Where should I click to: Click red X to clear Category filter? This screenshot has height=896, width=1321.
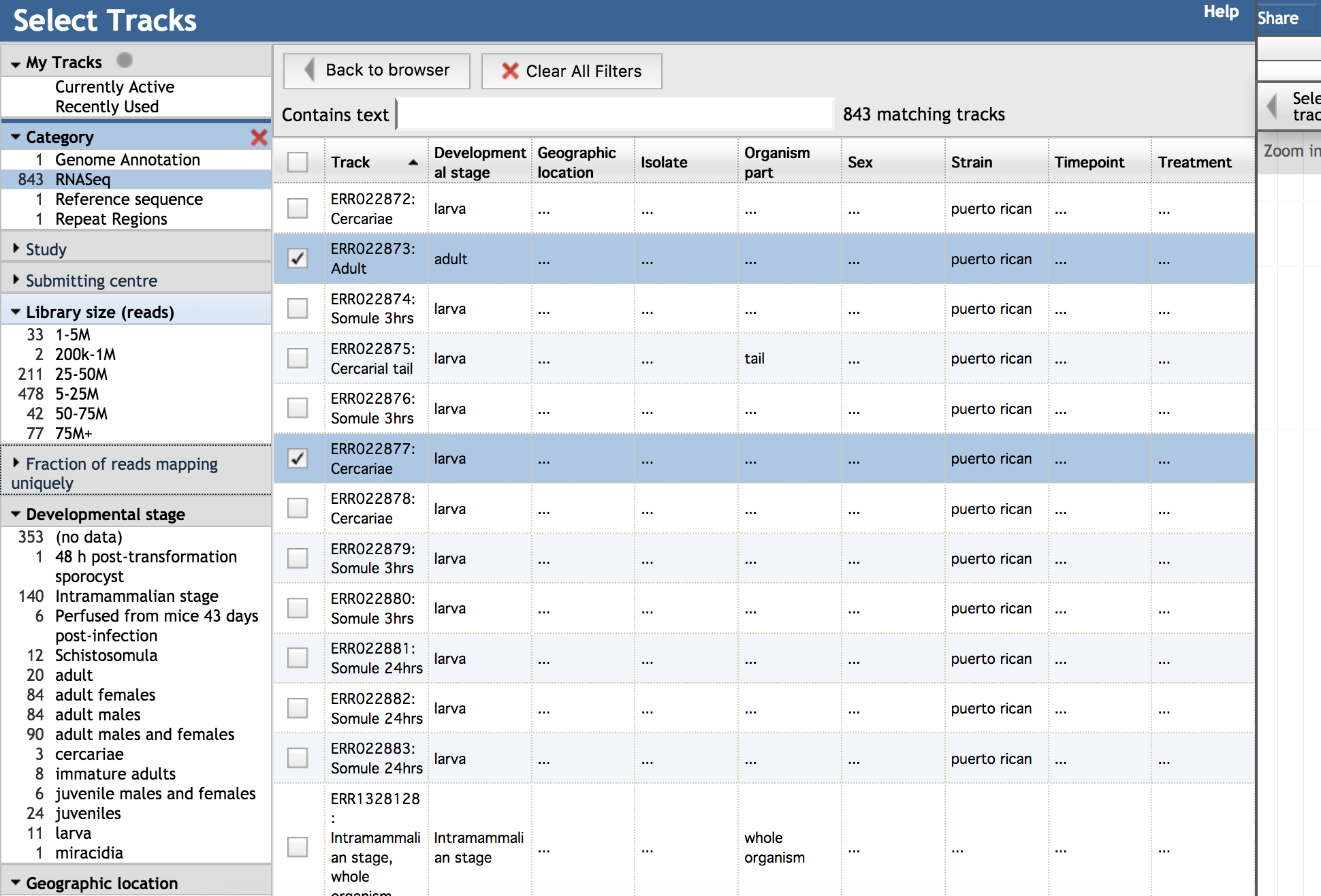(x=259, y=138)
